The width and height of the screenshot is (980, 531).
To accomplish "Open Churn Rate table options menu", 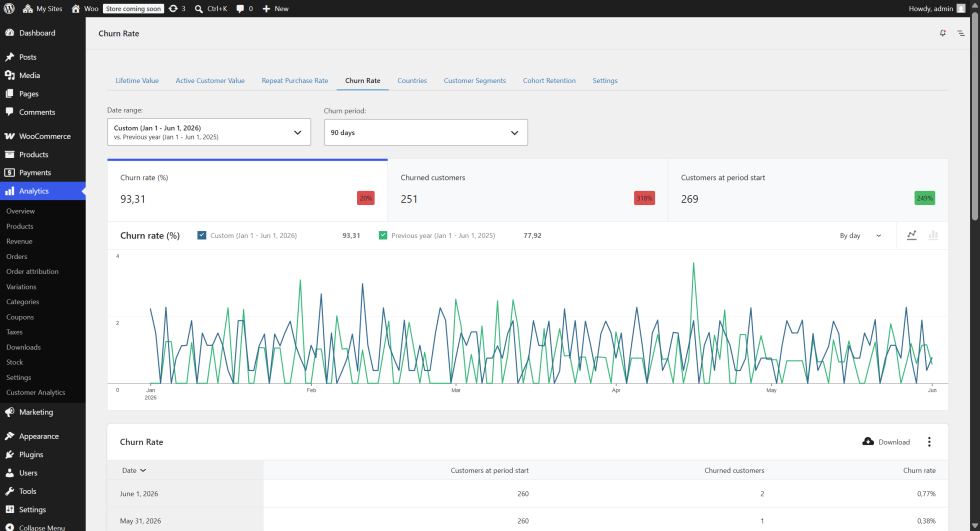I will tap(929, 442).
